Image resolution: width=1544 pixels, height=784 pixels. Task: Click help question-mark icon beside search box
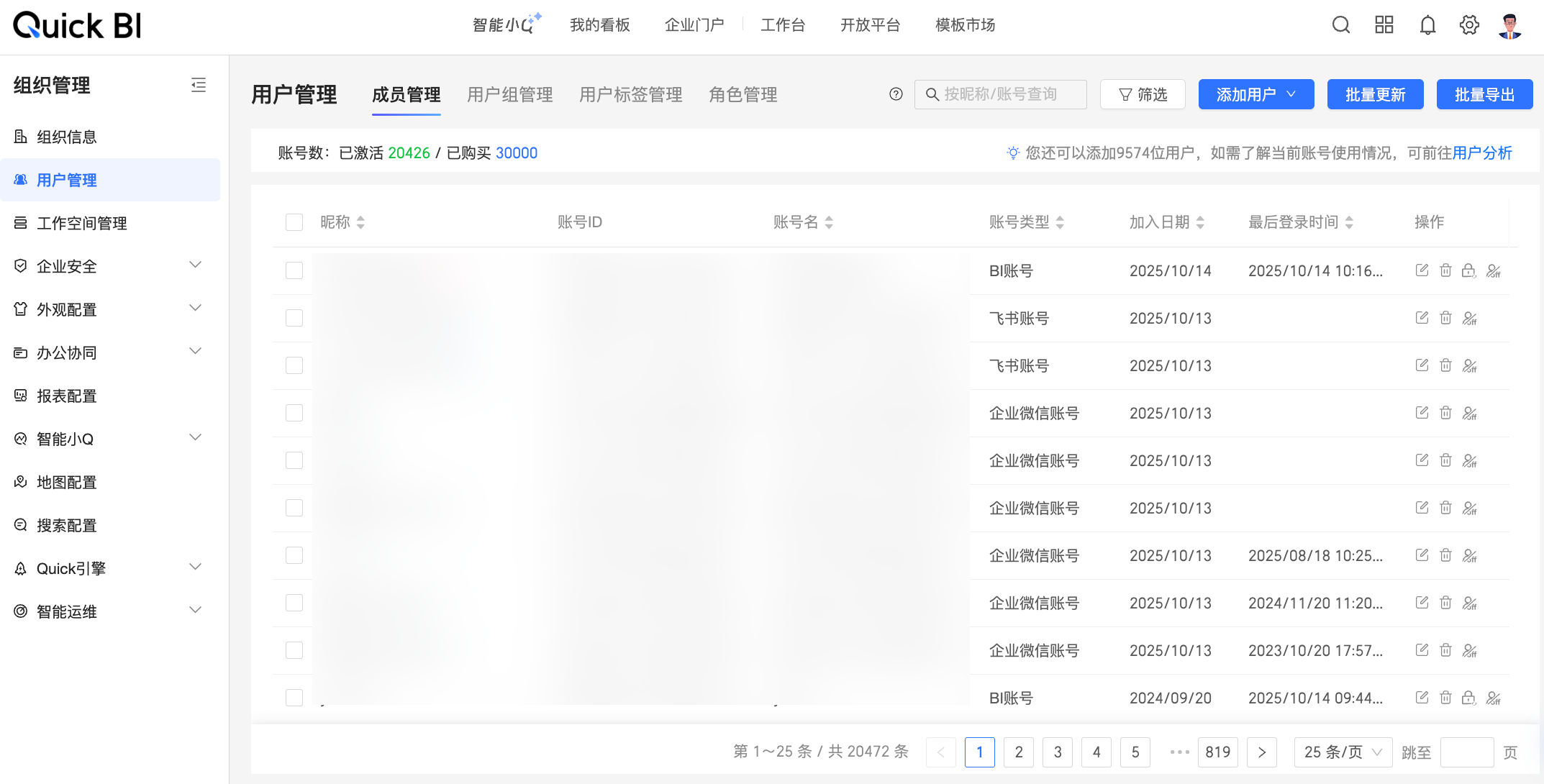pos(896,94)
